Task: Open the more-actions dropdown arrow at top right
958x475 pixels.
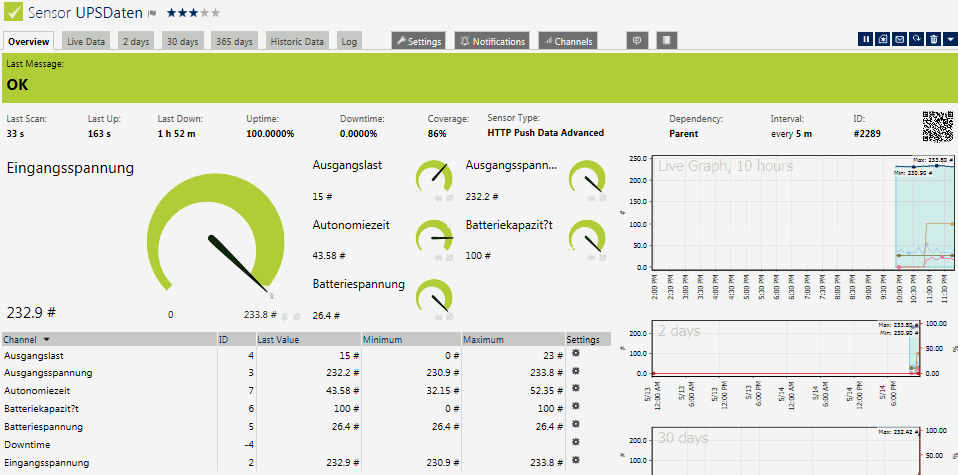Action: pyautogui.click(x=950, y=39)
